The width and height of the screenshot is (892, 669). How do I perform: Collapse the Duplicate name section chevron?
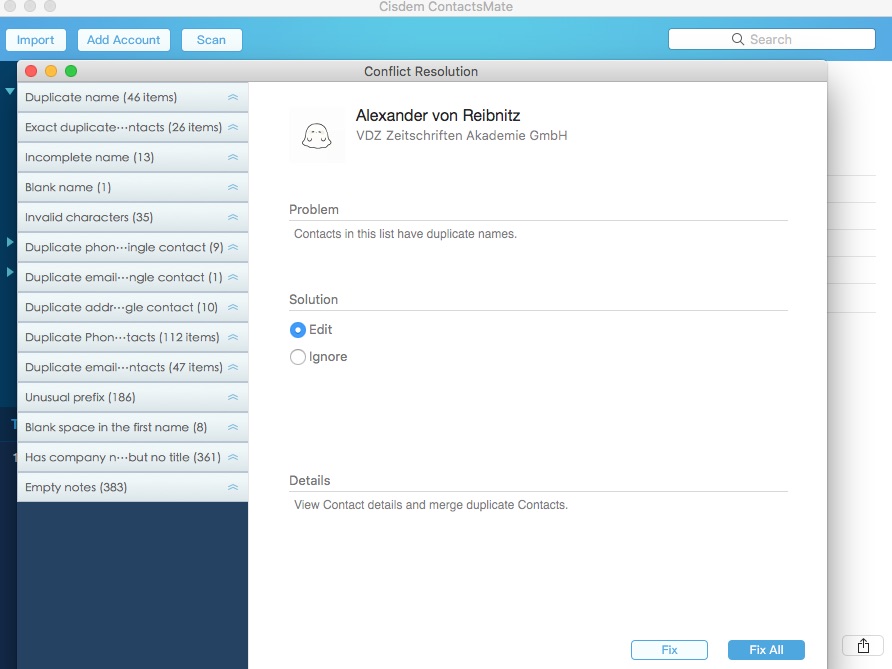232,98
